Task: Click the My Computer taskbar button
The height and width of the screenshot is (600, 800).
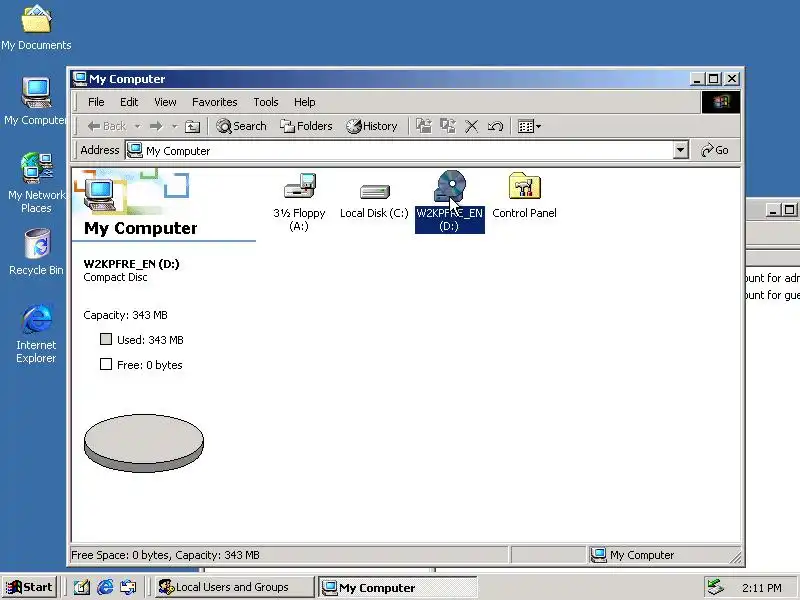Action: pyautogui.click(x=398, y=587)
